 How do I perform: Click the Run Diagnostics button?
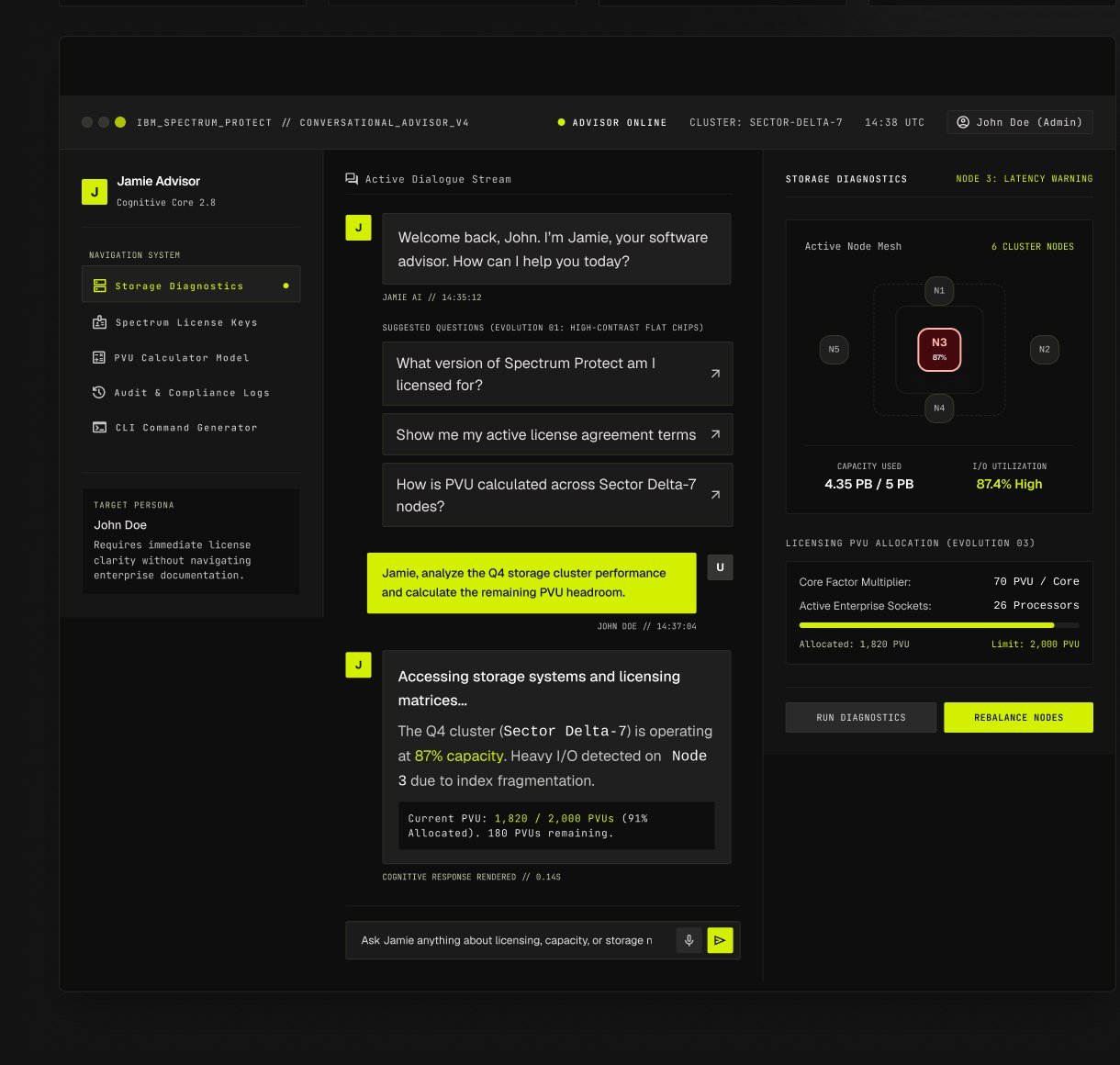861,717
